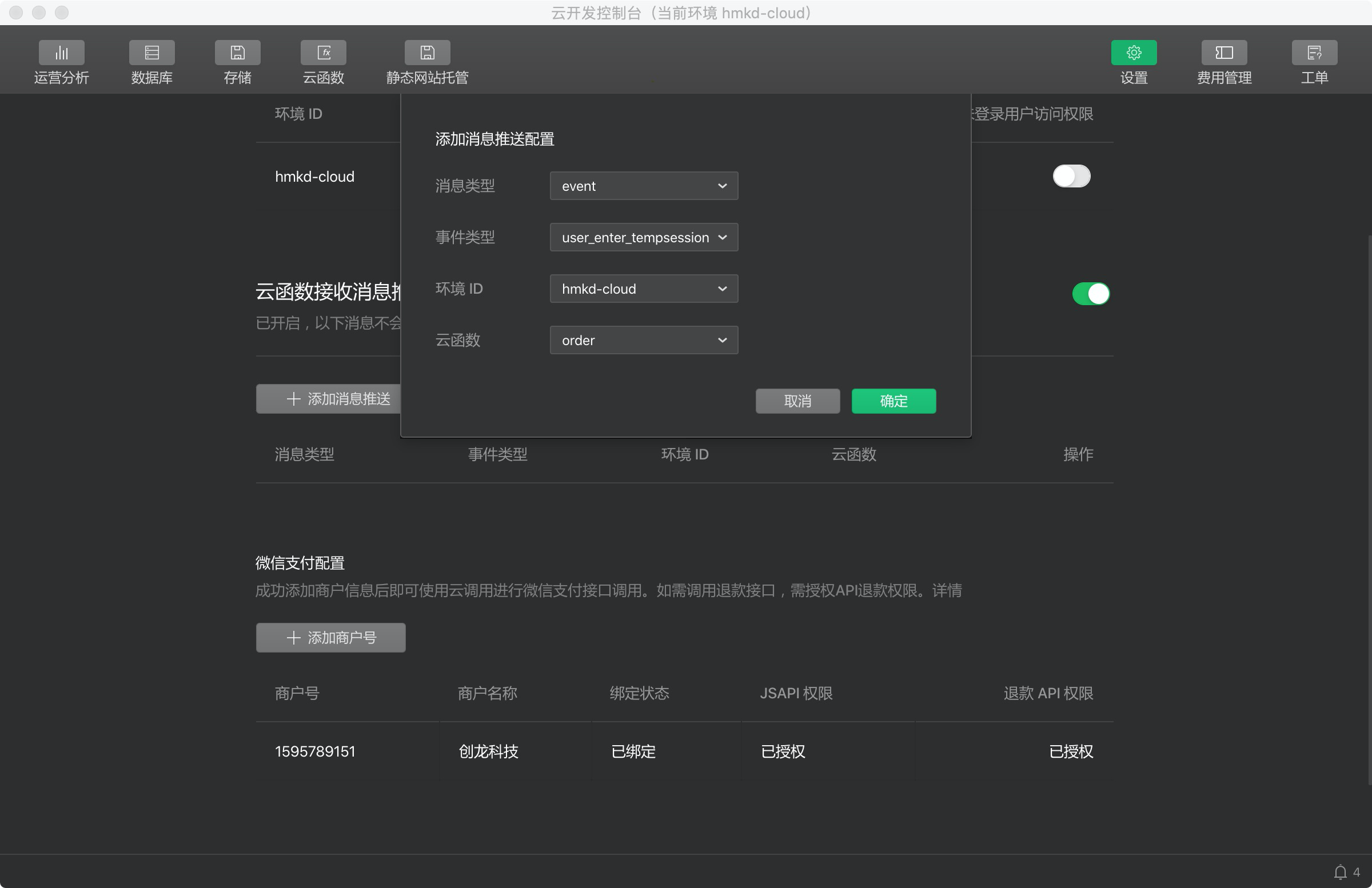Click the 取消 cancel button
Screen dimensions: 1372x888
797,401
